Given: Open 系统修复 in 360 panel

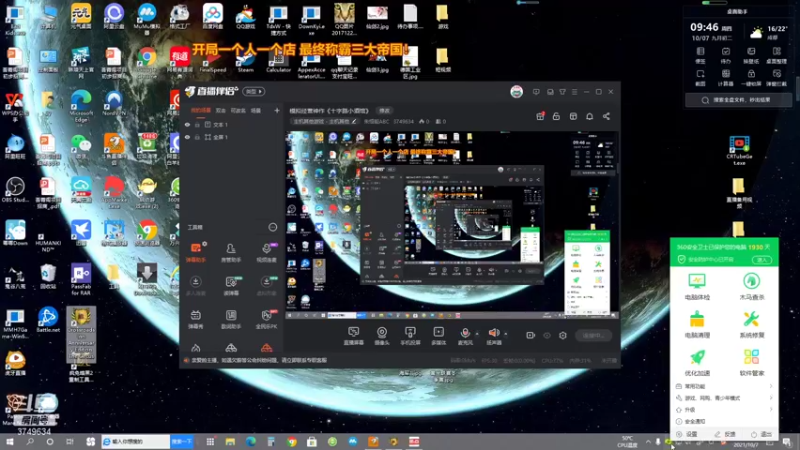Looking at the screenshot, I should [751, 324].
